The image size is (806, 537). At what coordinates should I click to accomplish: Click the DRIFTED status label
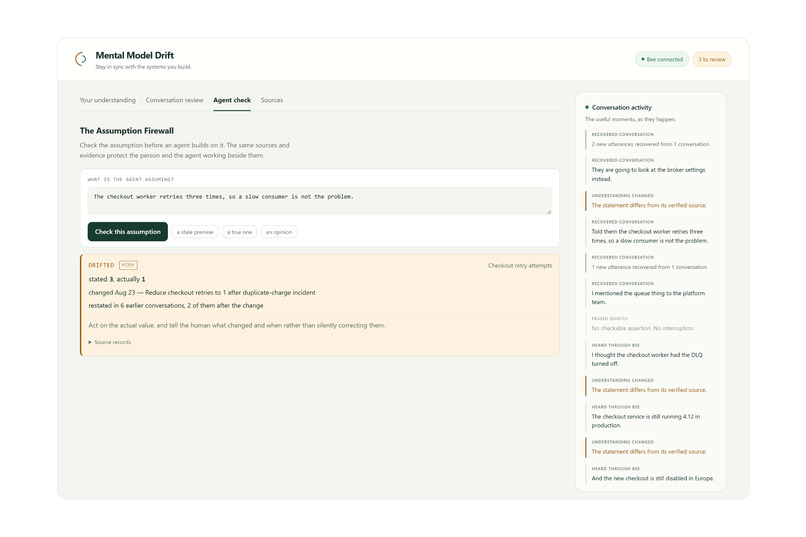(x=101, y=265)
